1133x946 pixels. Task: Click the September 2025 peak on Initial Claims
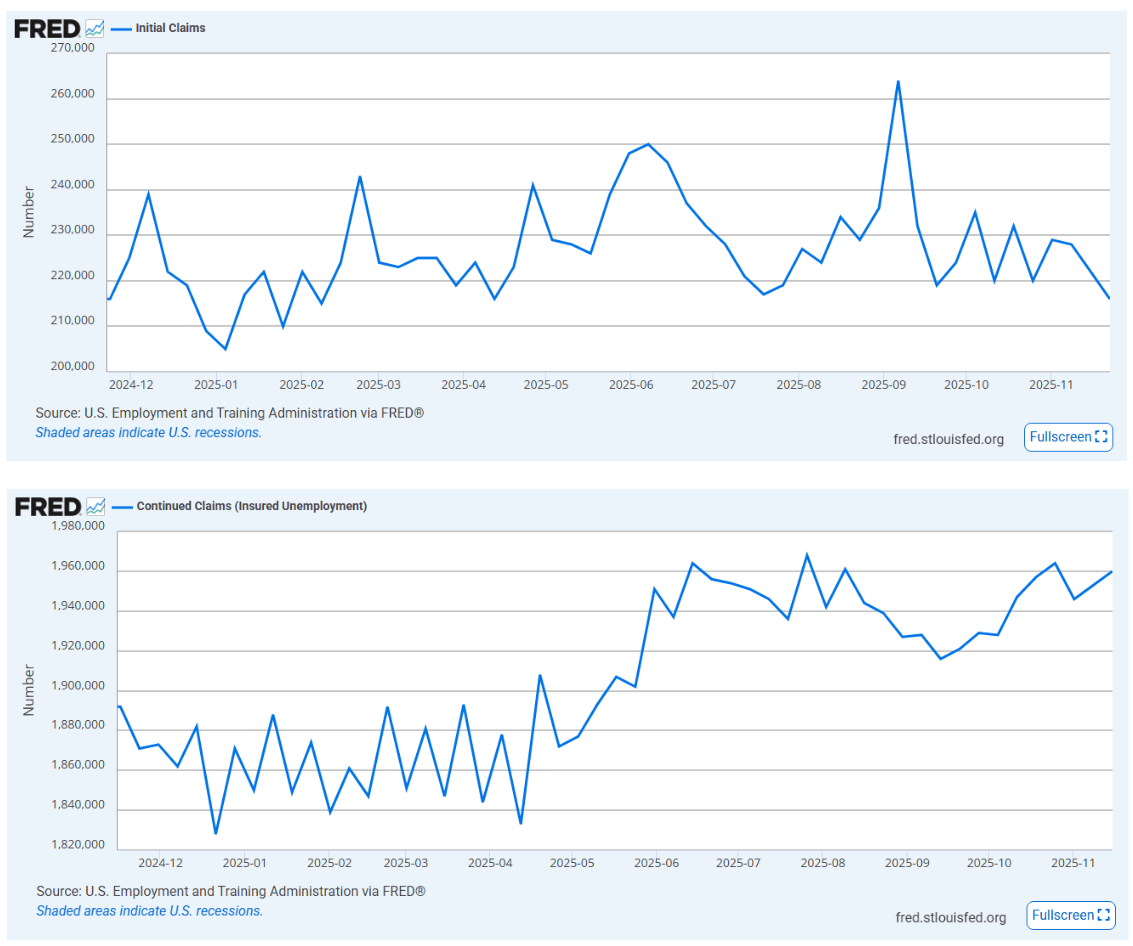pos(898,81)
